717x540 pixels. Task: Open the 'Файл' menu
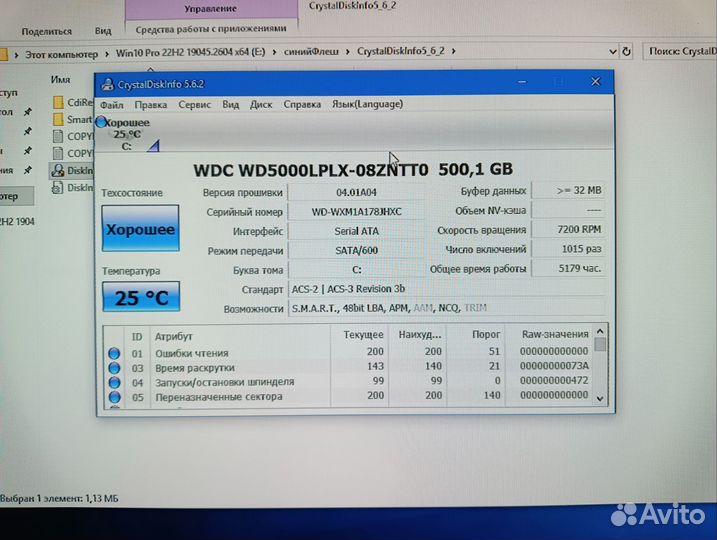click(111, 104)
